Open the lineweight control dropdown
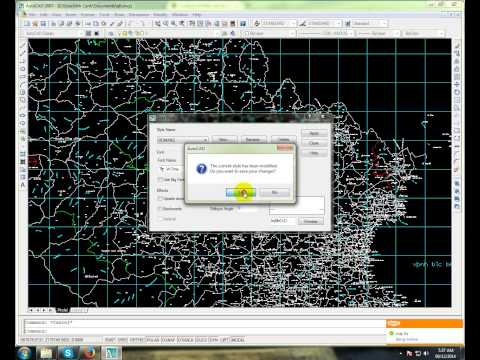The width and height of the screenshot is (480, 360). (x=378, y=33)
